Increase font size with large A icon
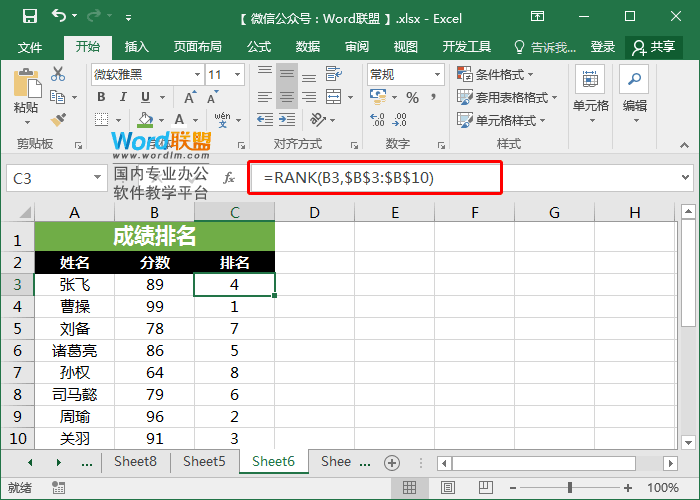Viewport: 700px width, 500px height. (x=190, y=97)
